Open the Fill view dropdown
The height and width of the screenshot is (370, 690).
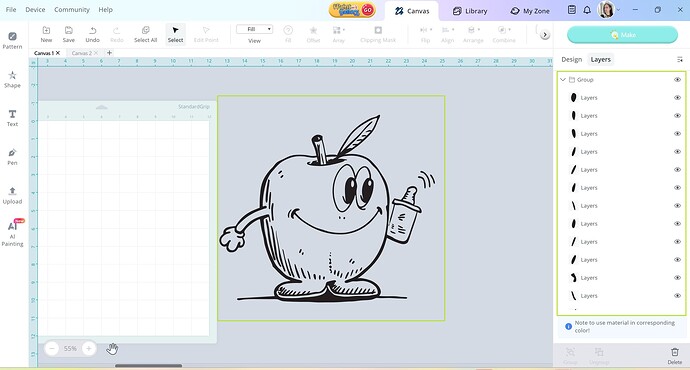(254, 29)
